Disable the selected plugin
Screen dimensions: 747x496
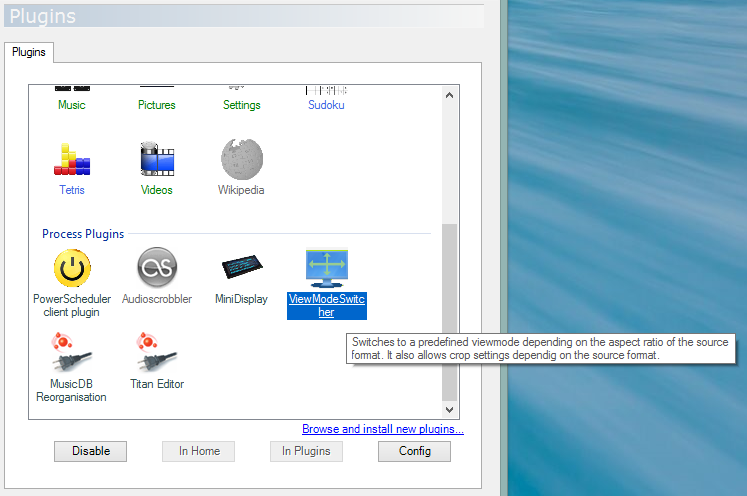point(91,451)
